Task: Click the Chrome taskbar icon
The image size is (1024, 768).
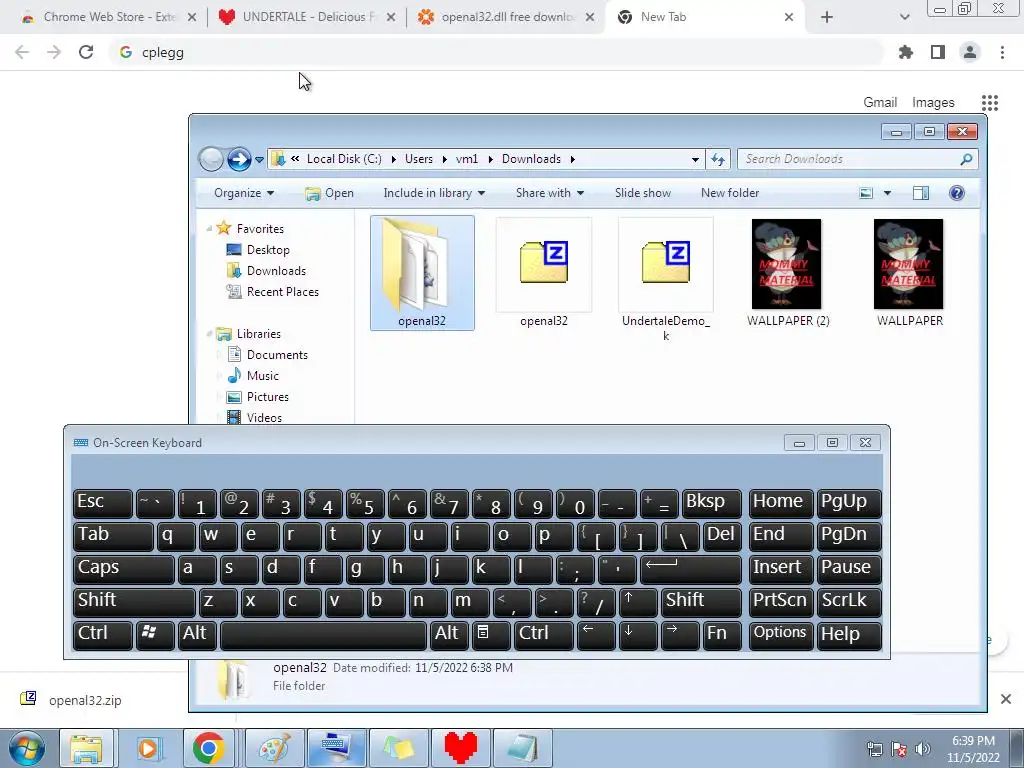Action: pyautogui.click(x=209, y=748)
